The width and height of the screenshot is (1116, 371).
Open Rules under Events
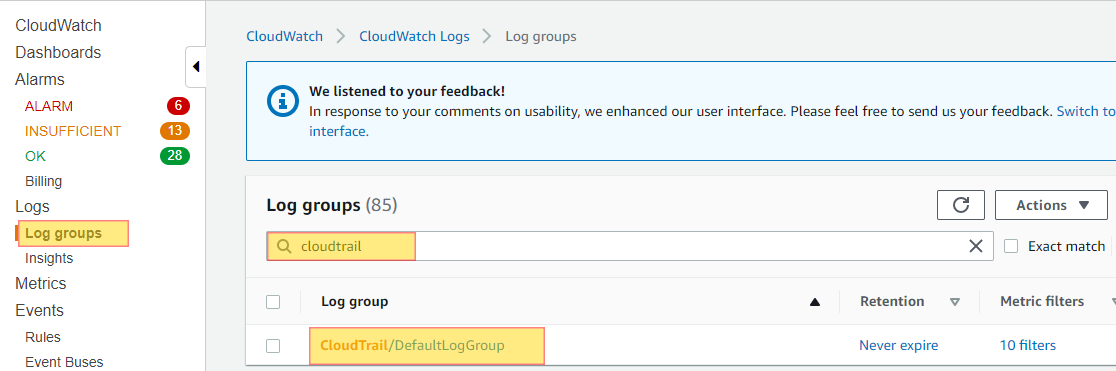tap(43, 337)
